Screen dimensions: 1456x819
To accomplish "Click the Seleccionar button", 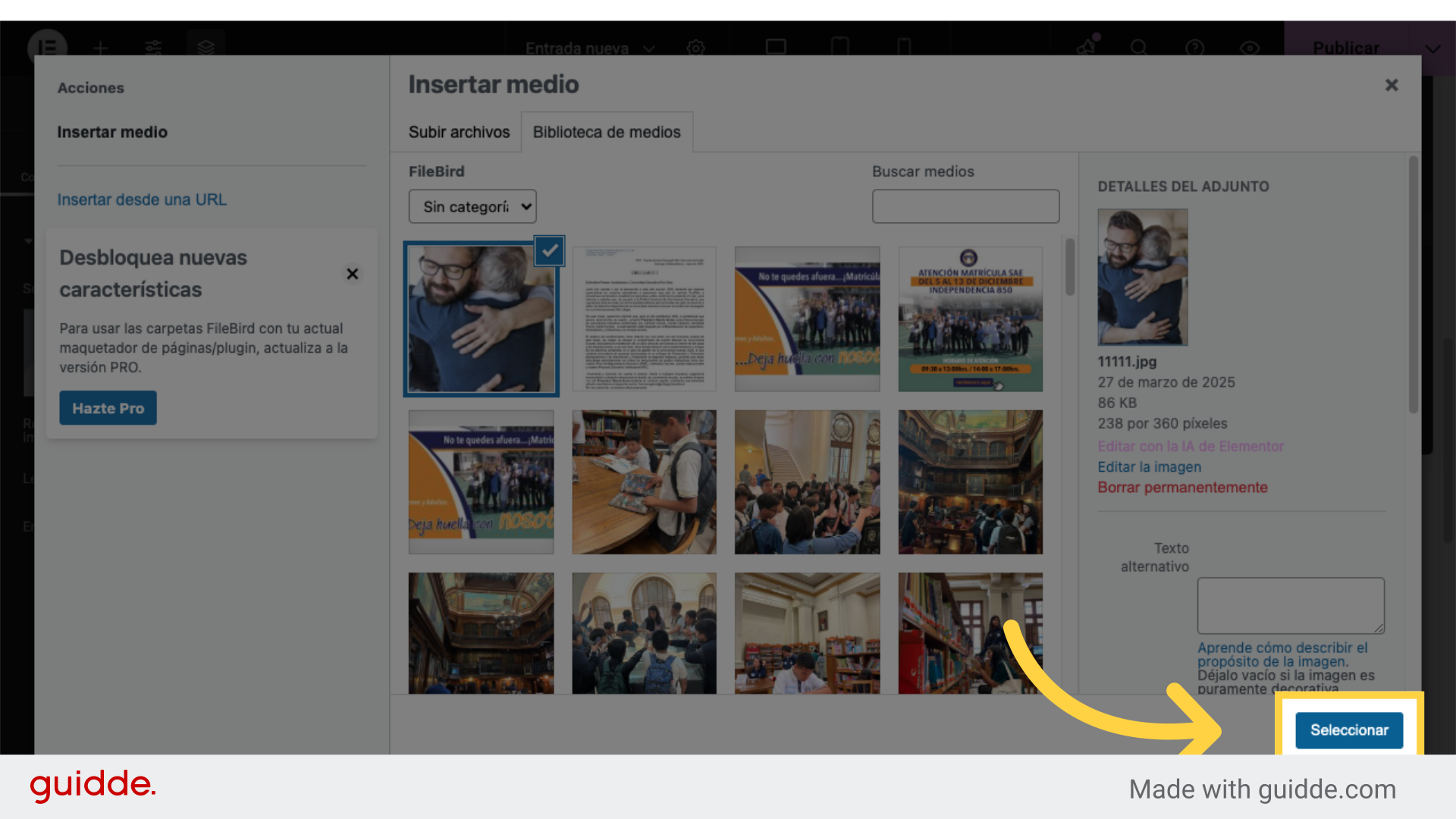I will click(x=1349, y=730).
